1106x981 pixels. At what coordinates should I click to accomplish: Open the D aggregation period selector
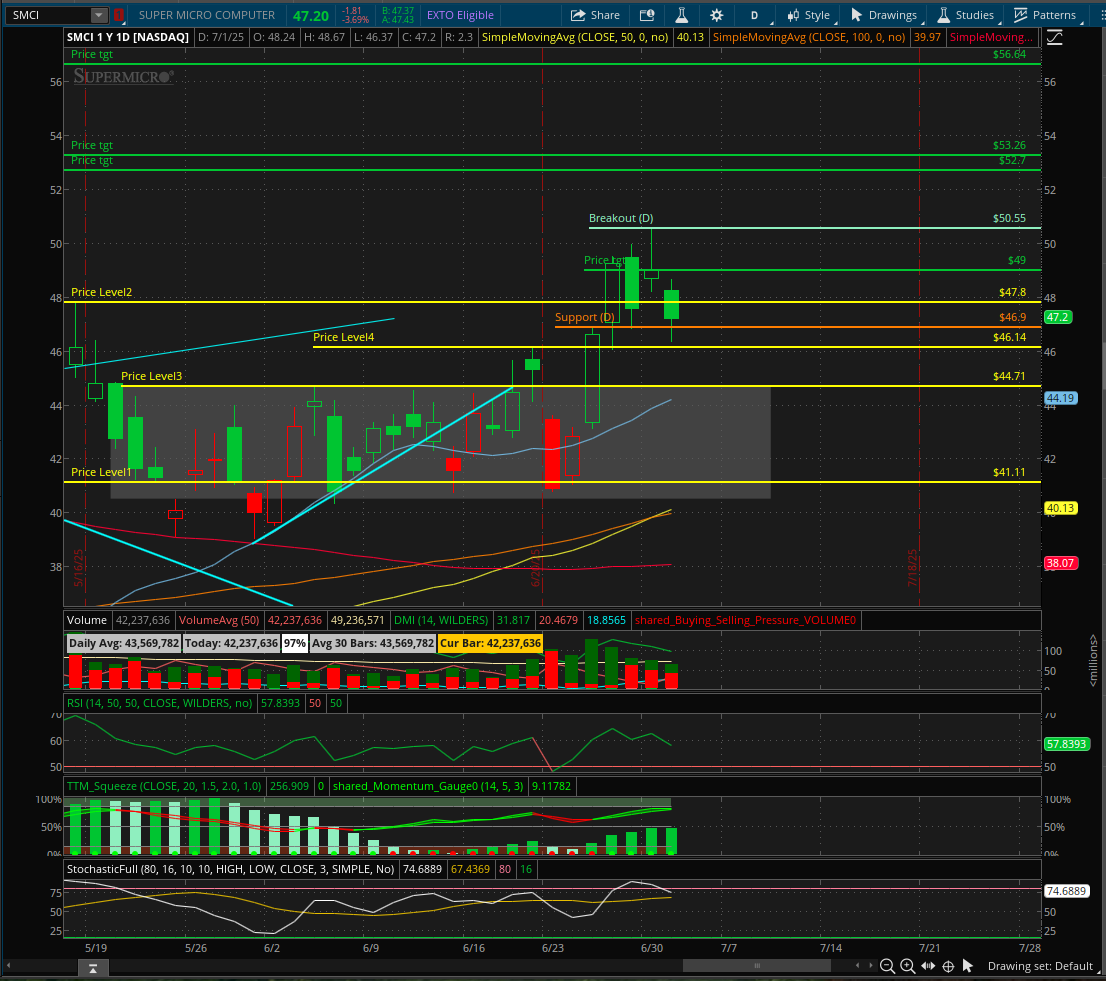(754, 15)
